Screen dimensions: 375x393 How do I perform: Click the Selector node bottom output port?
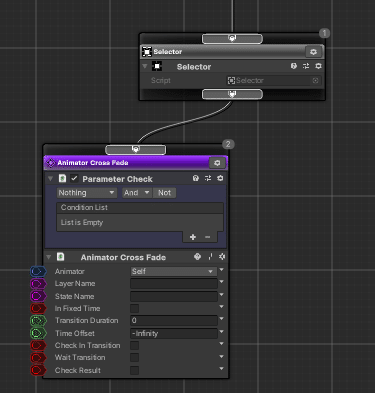(x=232, y=94)
